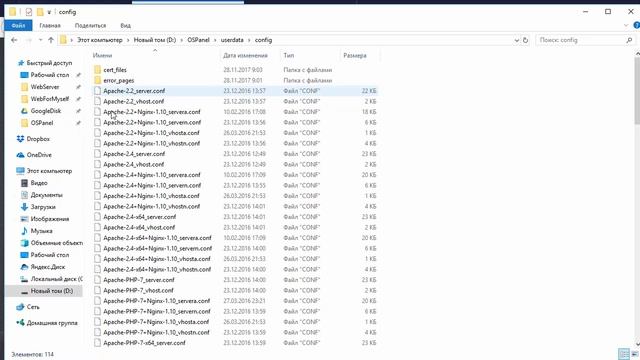Expand the ribbon chevron
This screenshot has width=640, height=360.
coord(626,25)
